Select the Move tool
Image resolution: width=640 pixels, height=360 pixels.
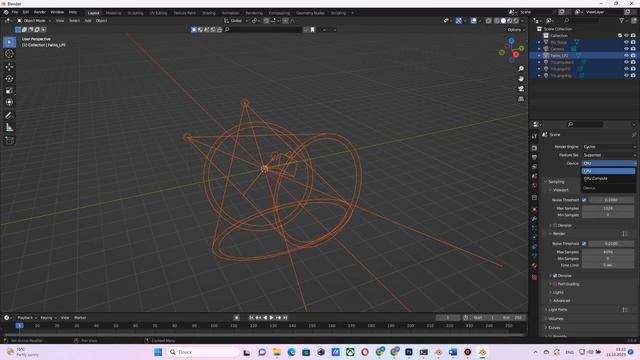(9, 67)
